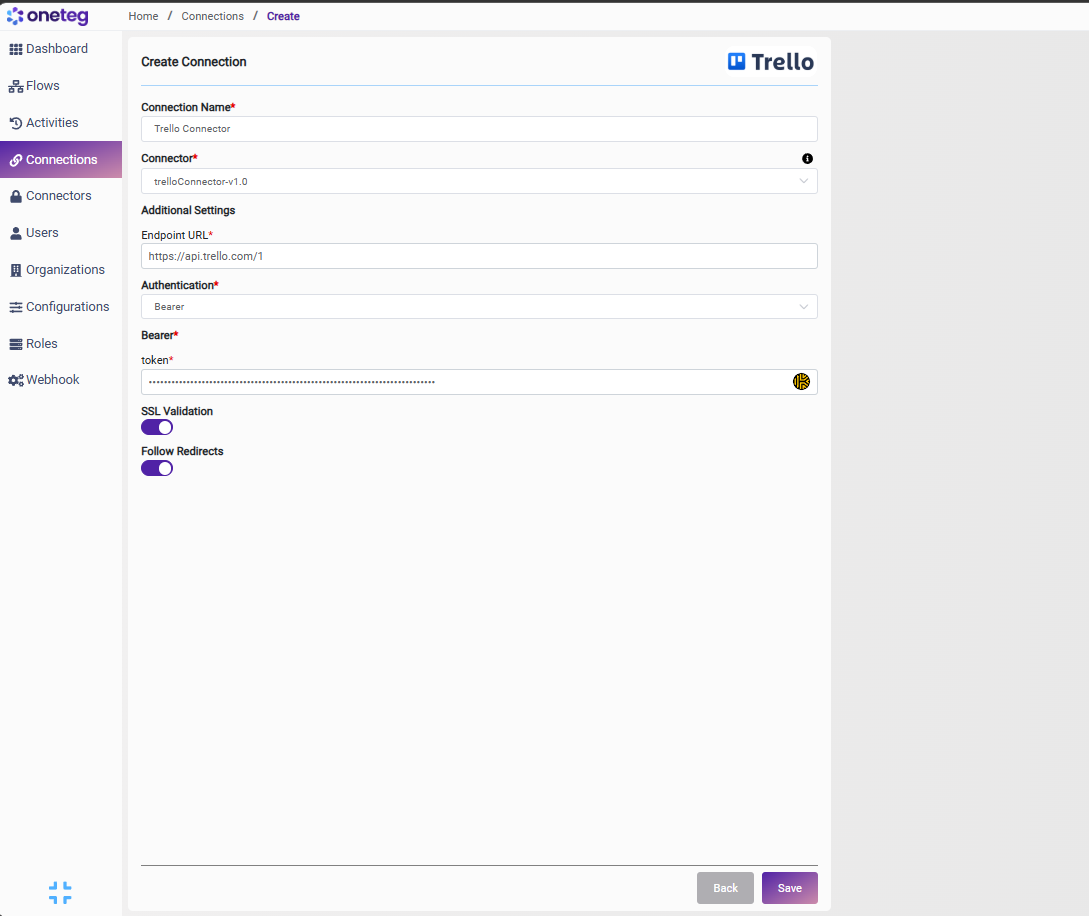This screenshot has height=916, width=1089.
Task: Click the Connections breadcrumb link
Action: click(x=213, y=16)
